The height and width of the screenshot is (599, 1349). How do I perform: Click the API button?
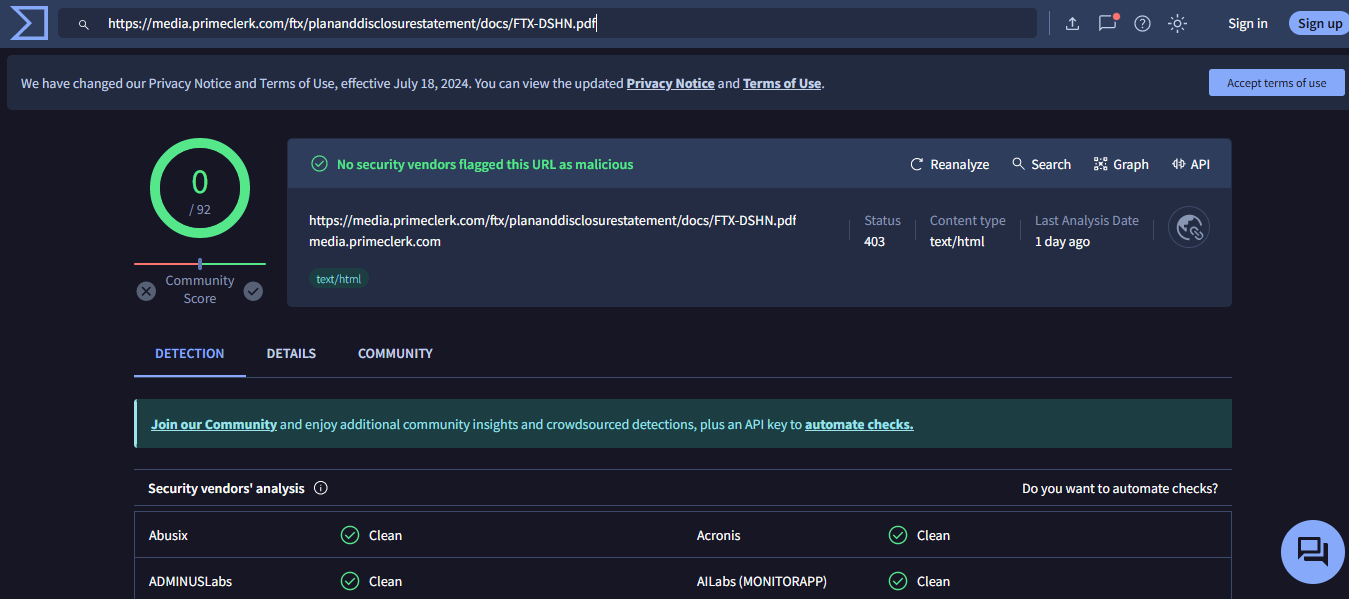click(1191, 164)
